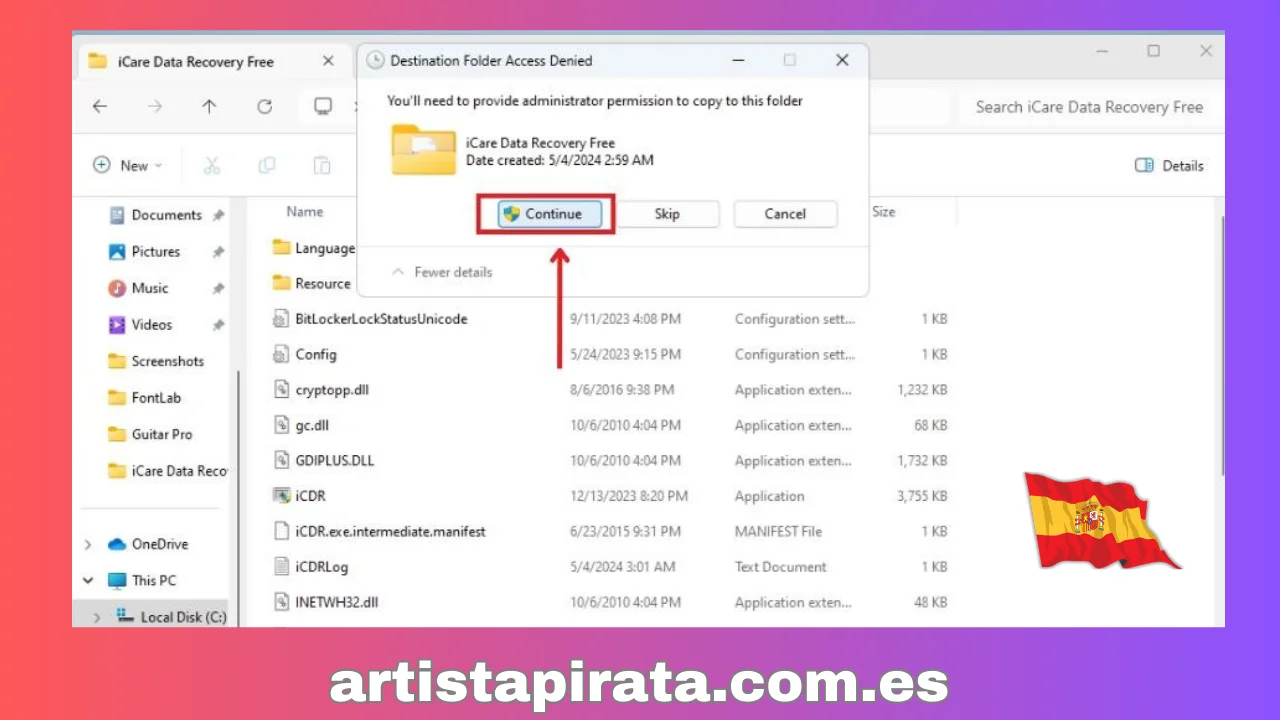Go forward in File Explorer
The width and height of the screenshot is (1280, 720).
click(x=154, y=106)
